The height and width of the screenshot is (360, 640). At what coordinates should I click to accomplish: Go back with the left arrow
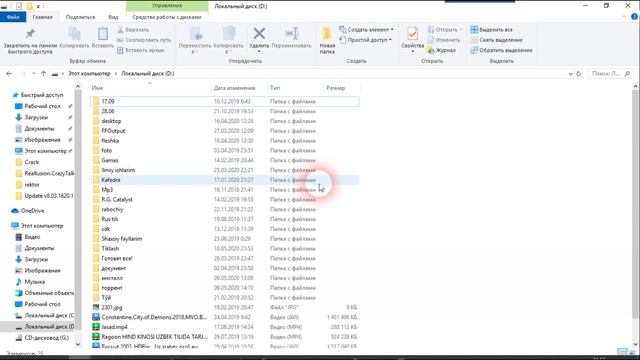[9, 73]
